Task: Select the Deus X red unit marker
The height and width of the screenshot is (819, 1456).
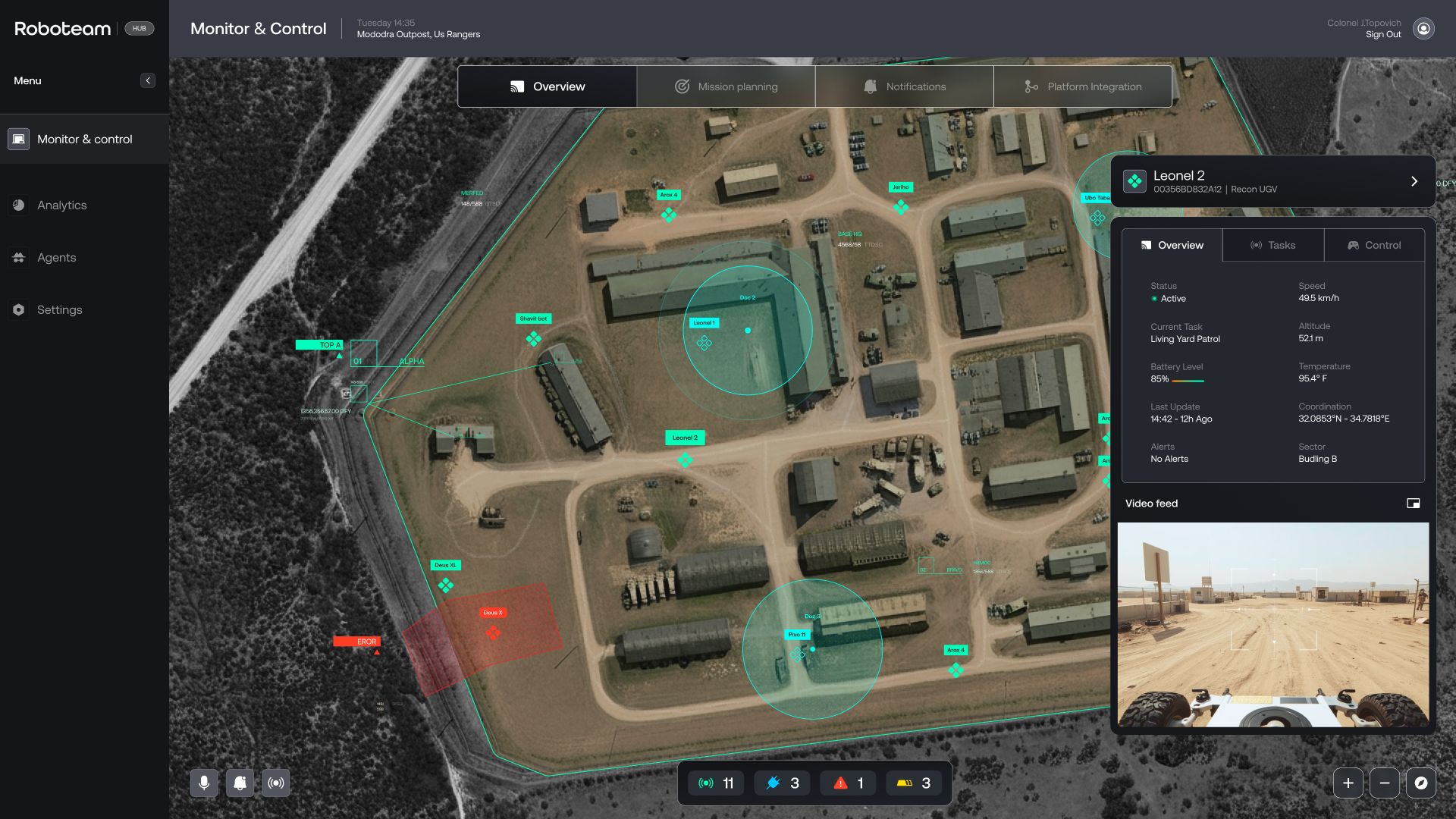Action: coord(493,632)
